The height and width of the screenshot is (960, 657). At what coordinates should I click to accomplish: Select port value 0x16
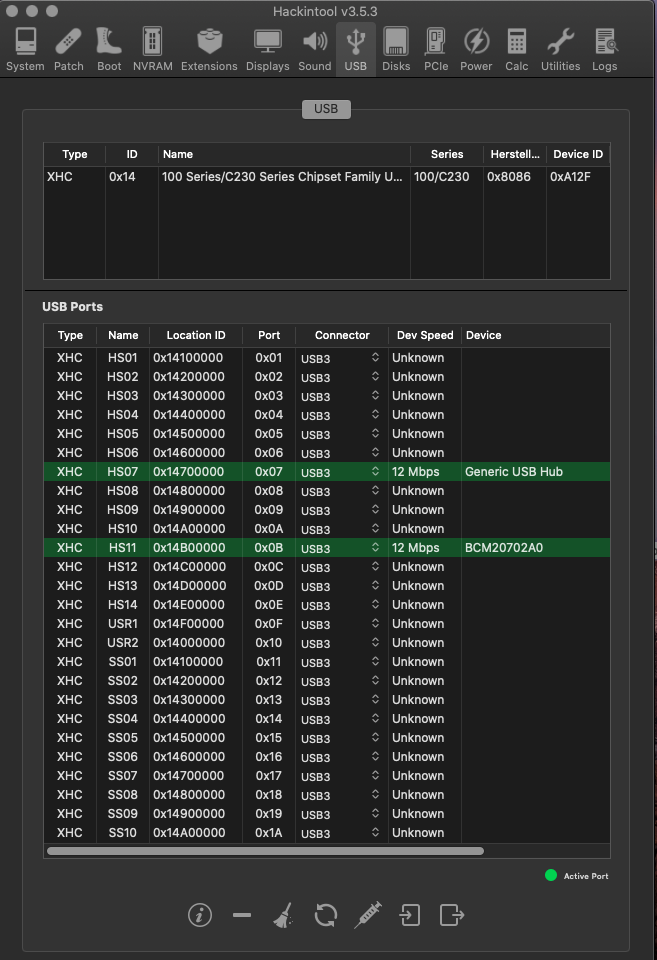click(x=269, y=756)
